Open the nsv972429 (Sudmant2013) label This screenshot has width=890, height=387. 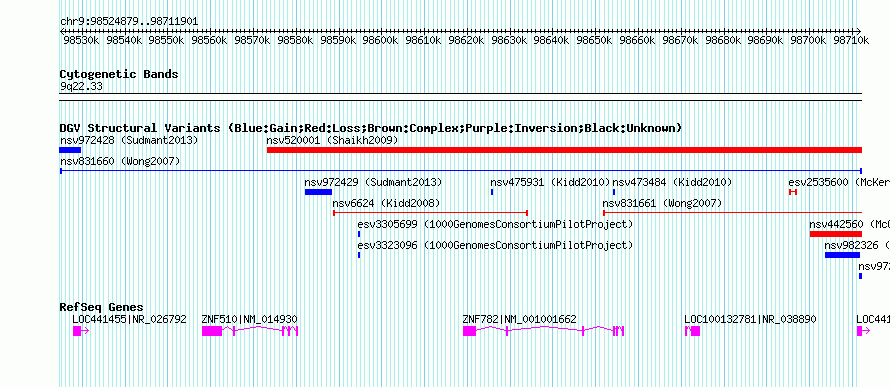pyautogui.click(x=373, y=183)
